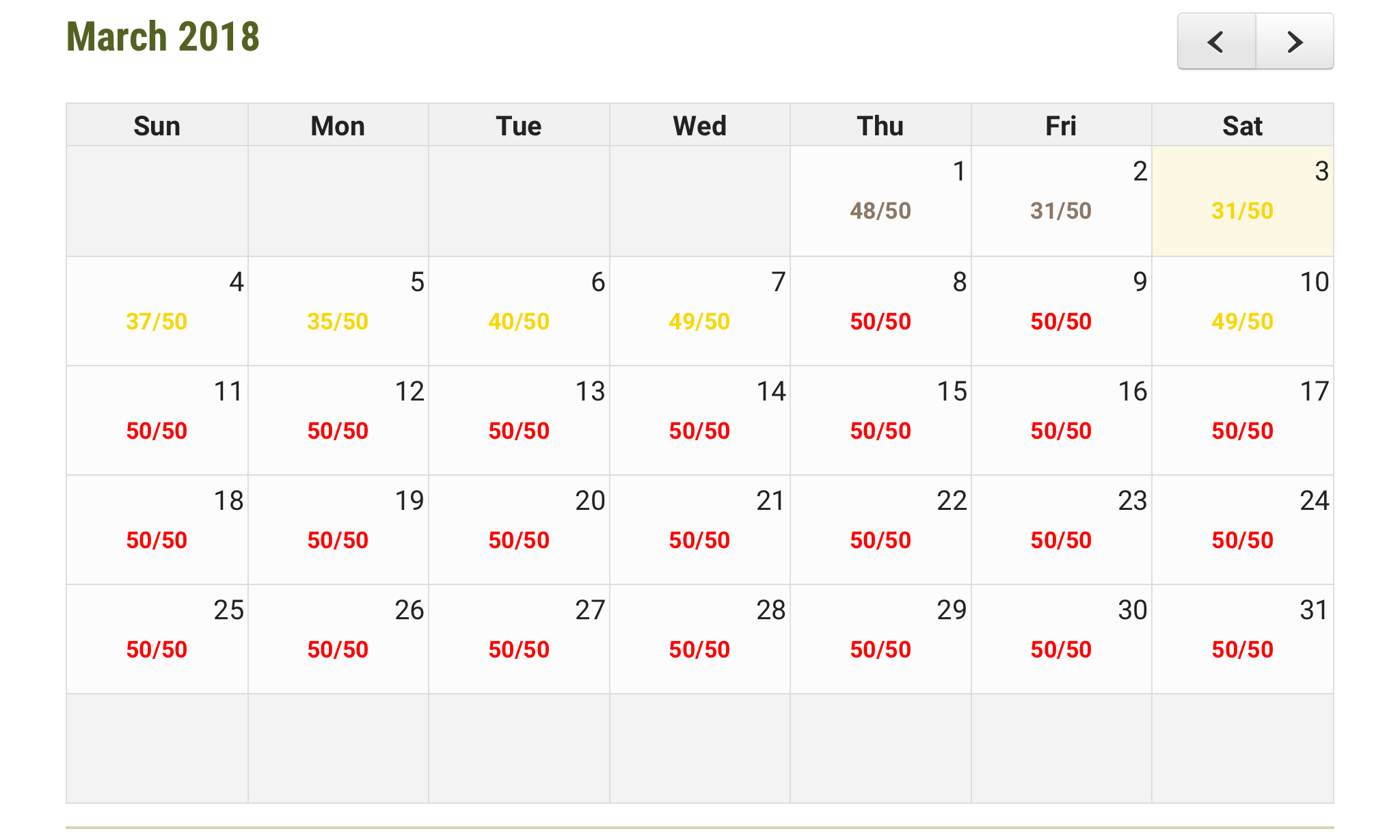Select the Wed column header
The width and height of the screenshot is (1400, 840).
(699, 126)
